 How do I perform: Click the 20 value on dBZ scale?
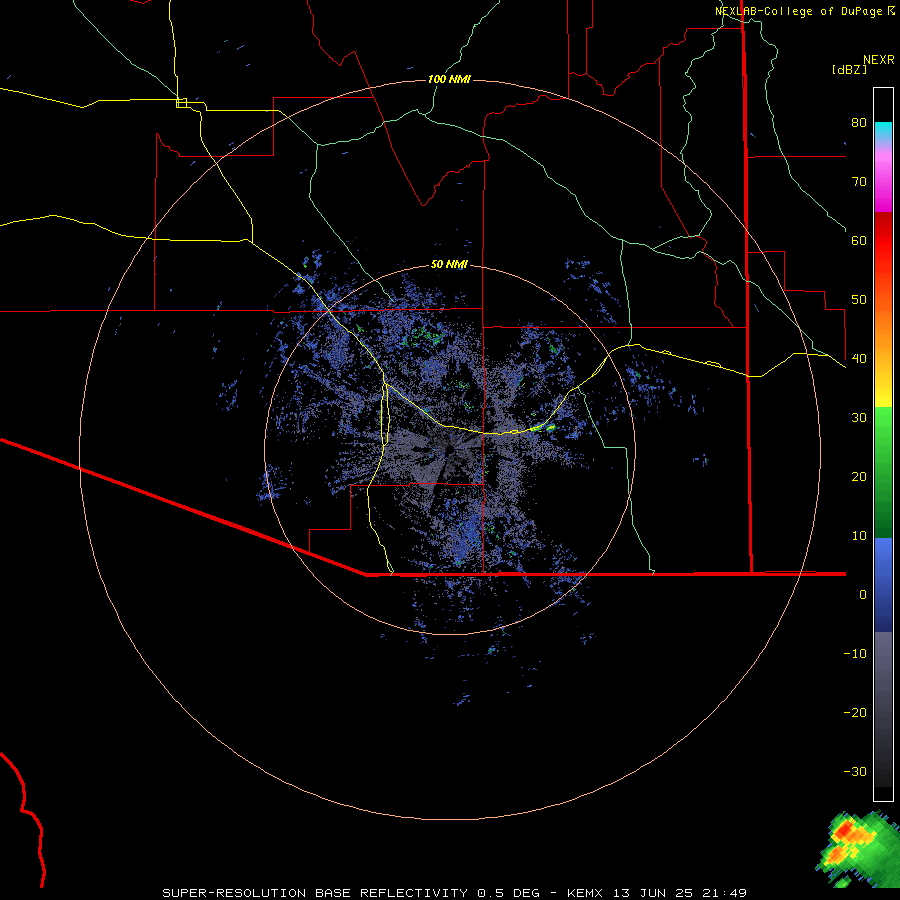[x=859, y=476]
